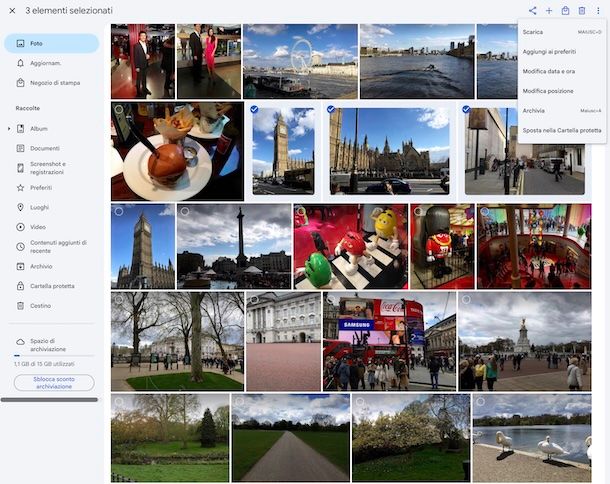This screenshot has height=484, width=610.
Task: Clear selection with the X icon
Action: (12, 11)
